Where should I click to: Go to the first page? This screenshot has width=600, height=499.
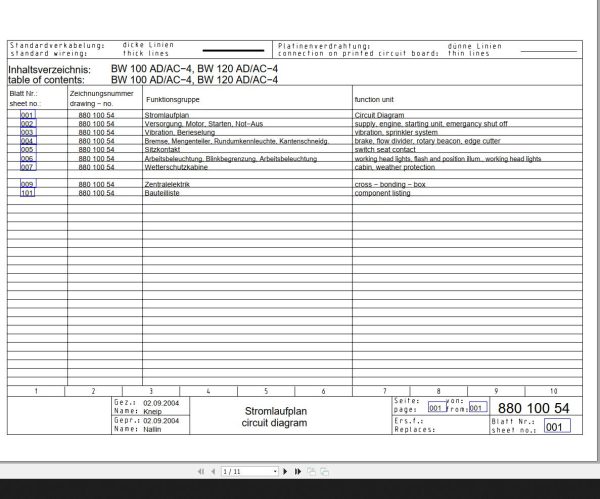tap(201, 471)
